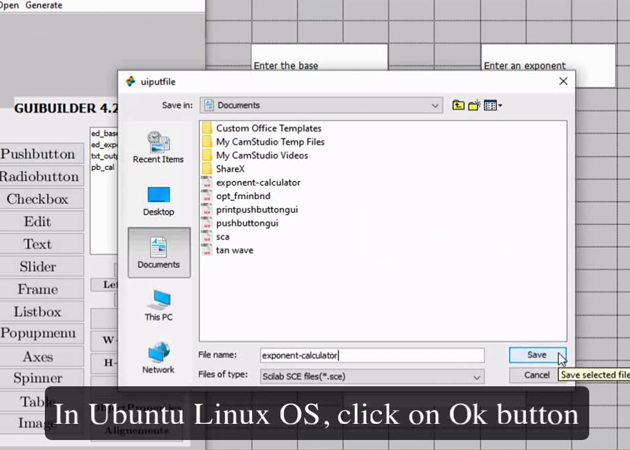Select the tan wave file
630x450 pixels.
[234, 250]
